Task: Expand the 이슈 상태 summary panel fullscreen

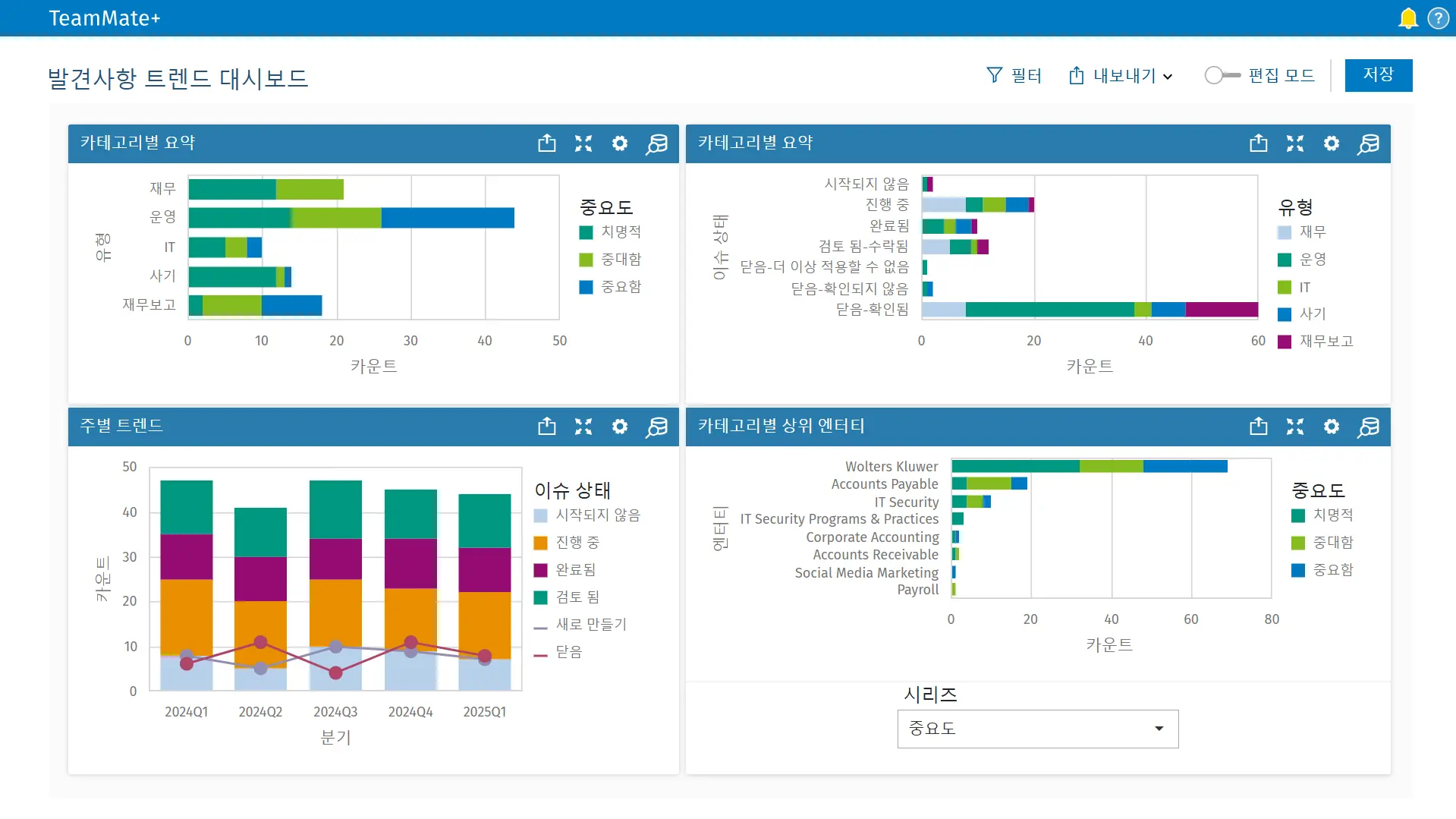Action: point(1294,143)
